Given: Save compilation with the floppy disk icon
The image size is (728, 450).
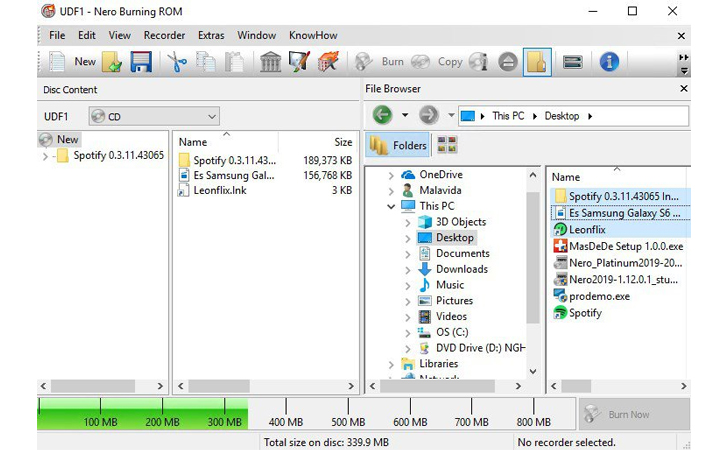Looking at the screenshot, I should tap(141, 62).
